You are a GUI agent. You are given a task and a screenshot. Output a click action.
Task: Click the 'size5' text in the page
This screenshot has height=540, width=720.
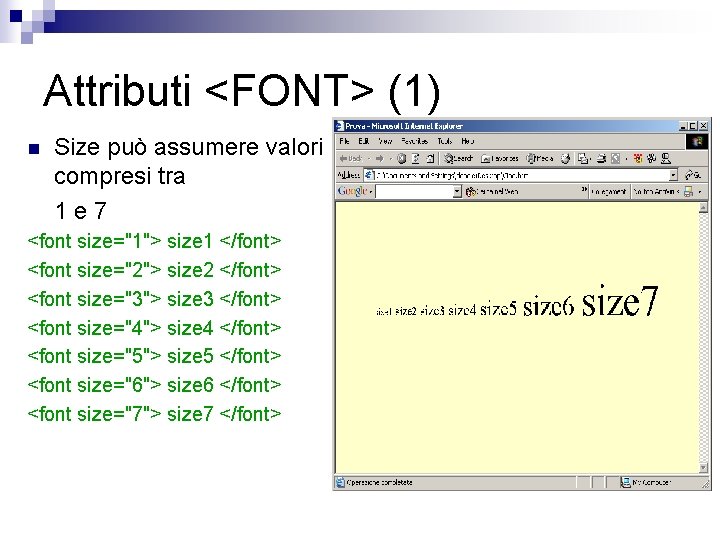click(x=498, y=308)
